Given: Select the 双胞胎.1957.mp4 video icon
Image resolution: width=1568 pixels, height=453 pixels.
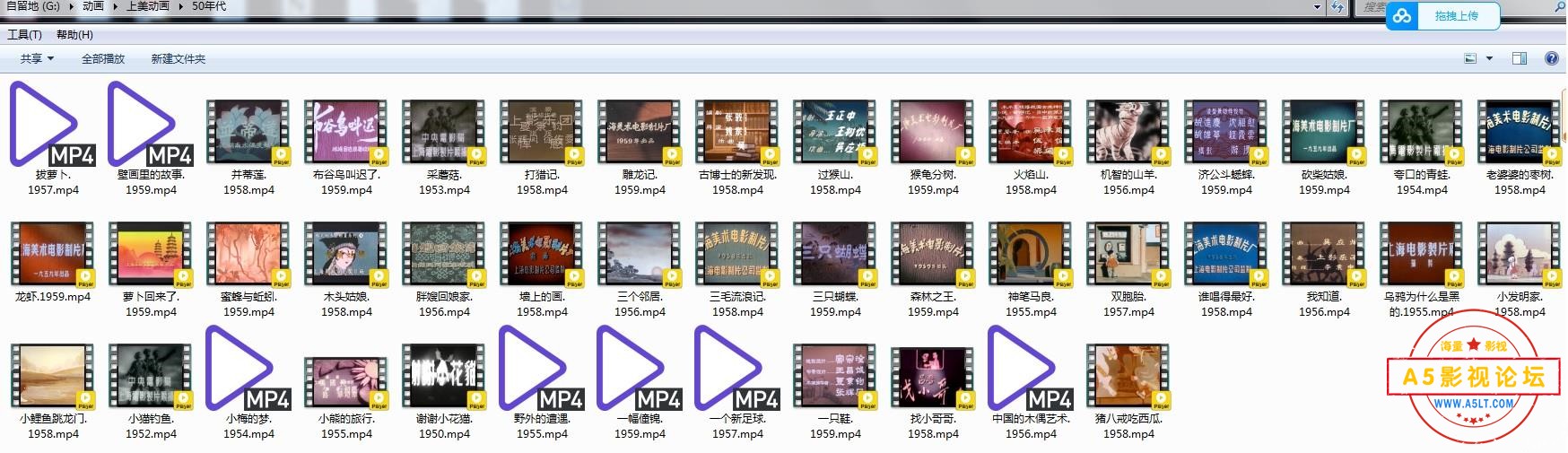Looking at the screenshot, I should (x=1128, y=255).
